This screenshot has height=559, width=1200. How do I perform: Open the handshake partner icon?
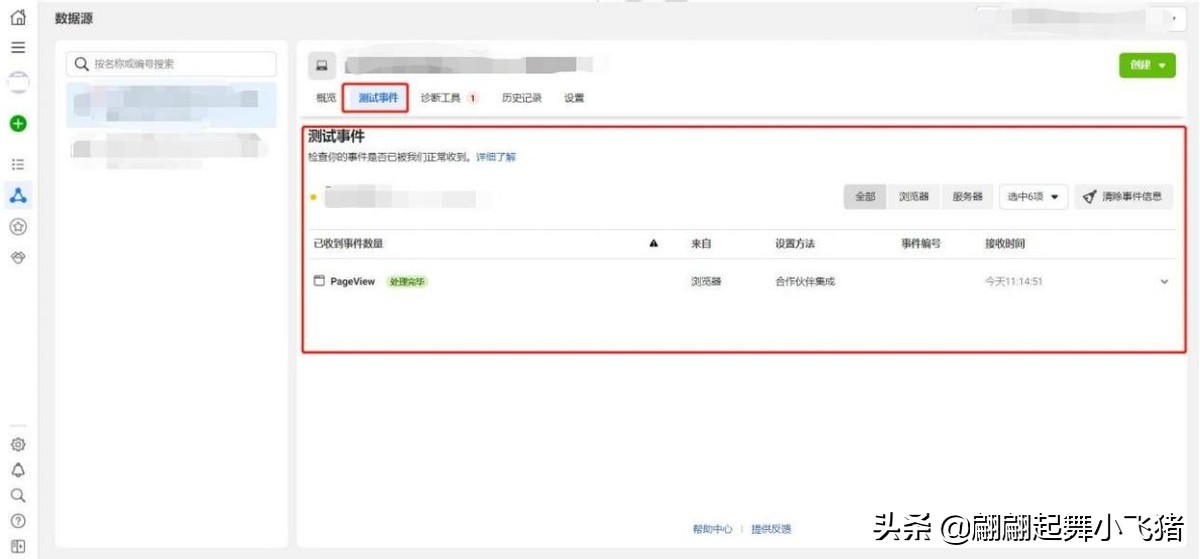(18, 258)
